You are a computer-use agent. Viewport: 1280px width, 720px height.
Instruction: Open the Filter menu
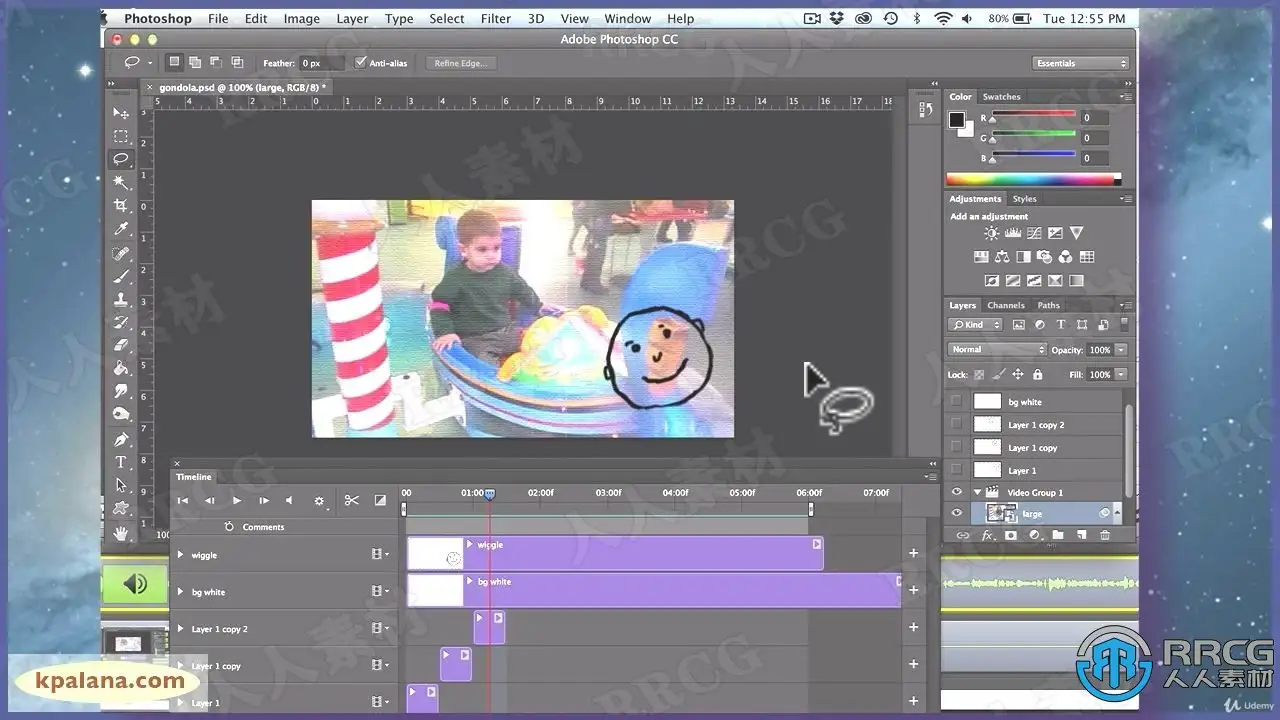click(x=496, y=18)
